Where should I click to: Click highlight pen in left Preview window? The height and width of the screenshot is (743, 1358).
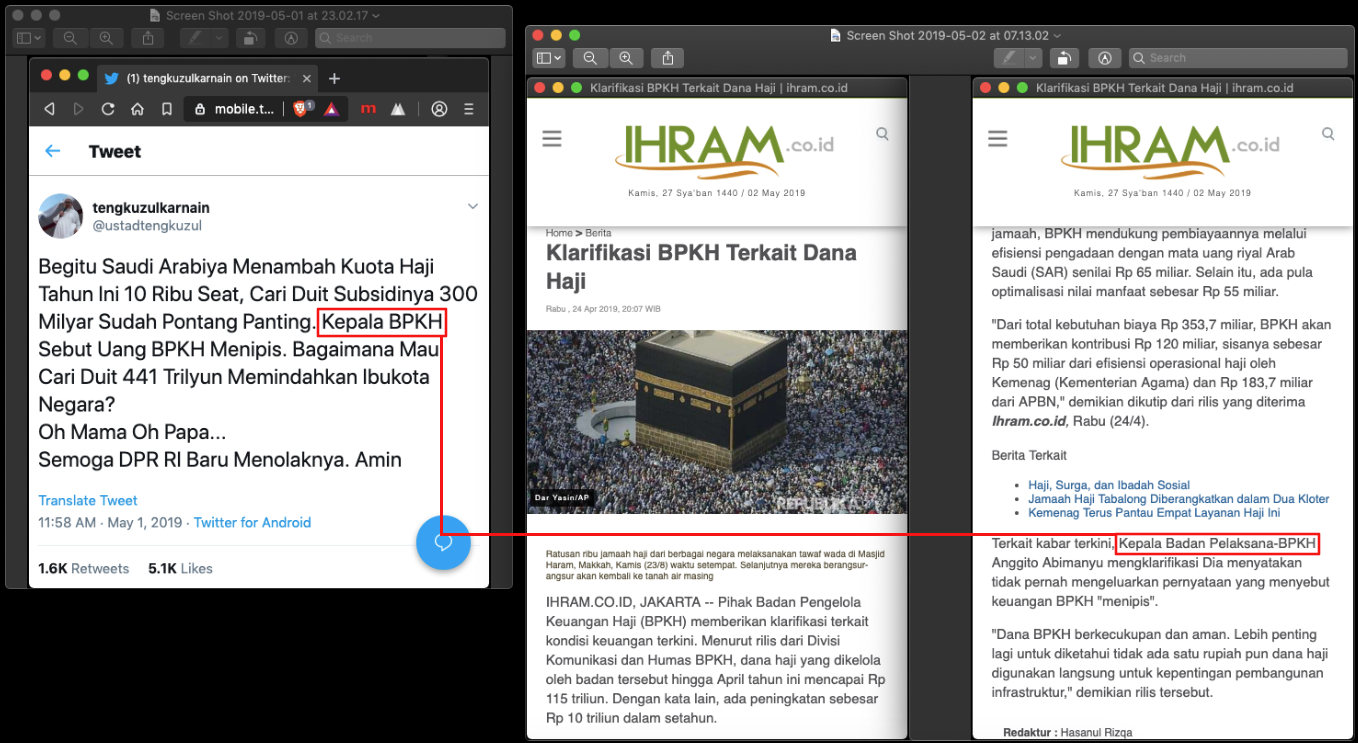[197, 38]
